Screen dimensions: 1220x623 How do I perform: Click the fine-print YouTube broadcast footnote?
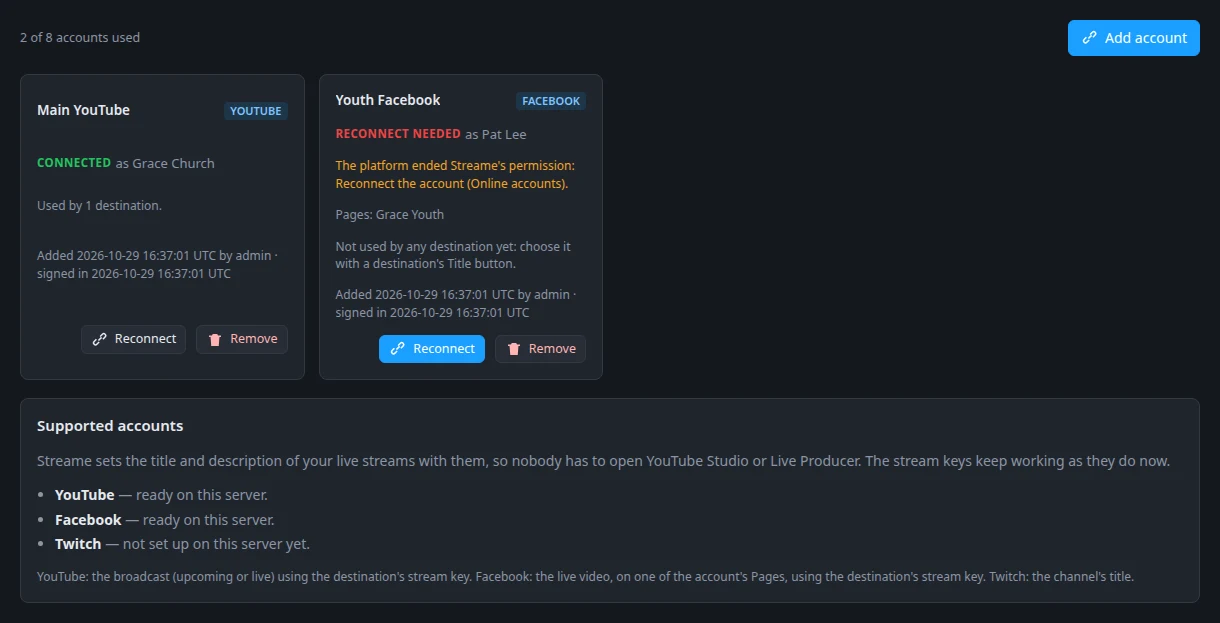(x=585, y=577)
